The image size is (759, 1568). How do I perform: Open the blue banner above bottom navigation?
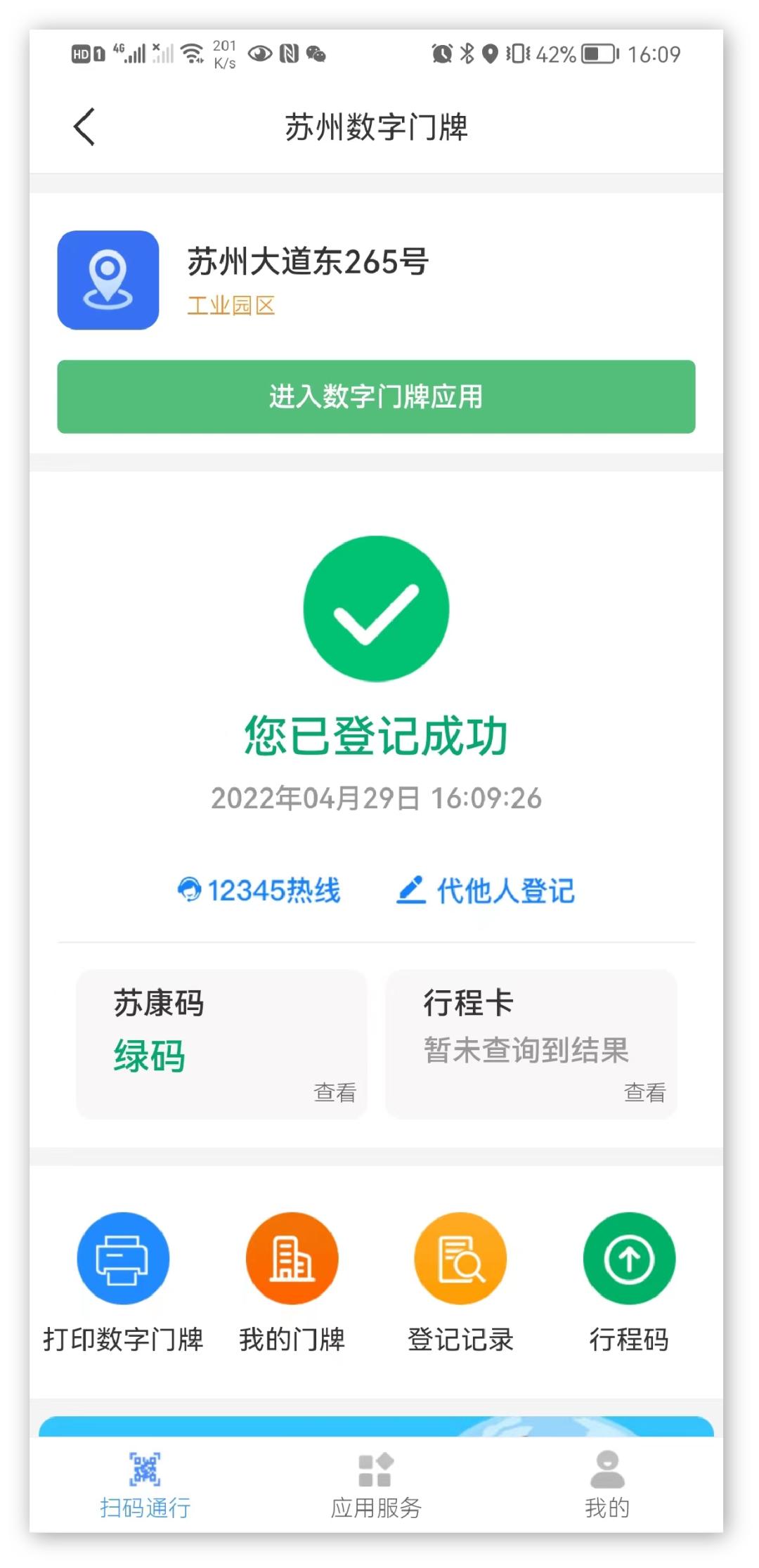click(376, 1426)
